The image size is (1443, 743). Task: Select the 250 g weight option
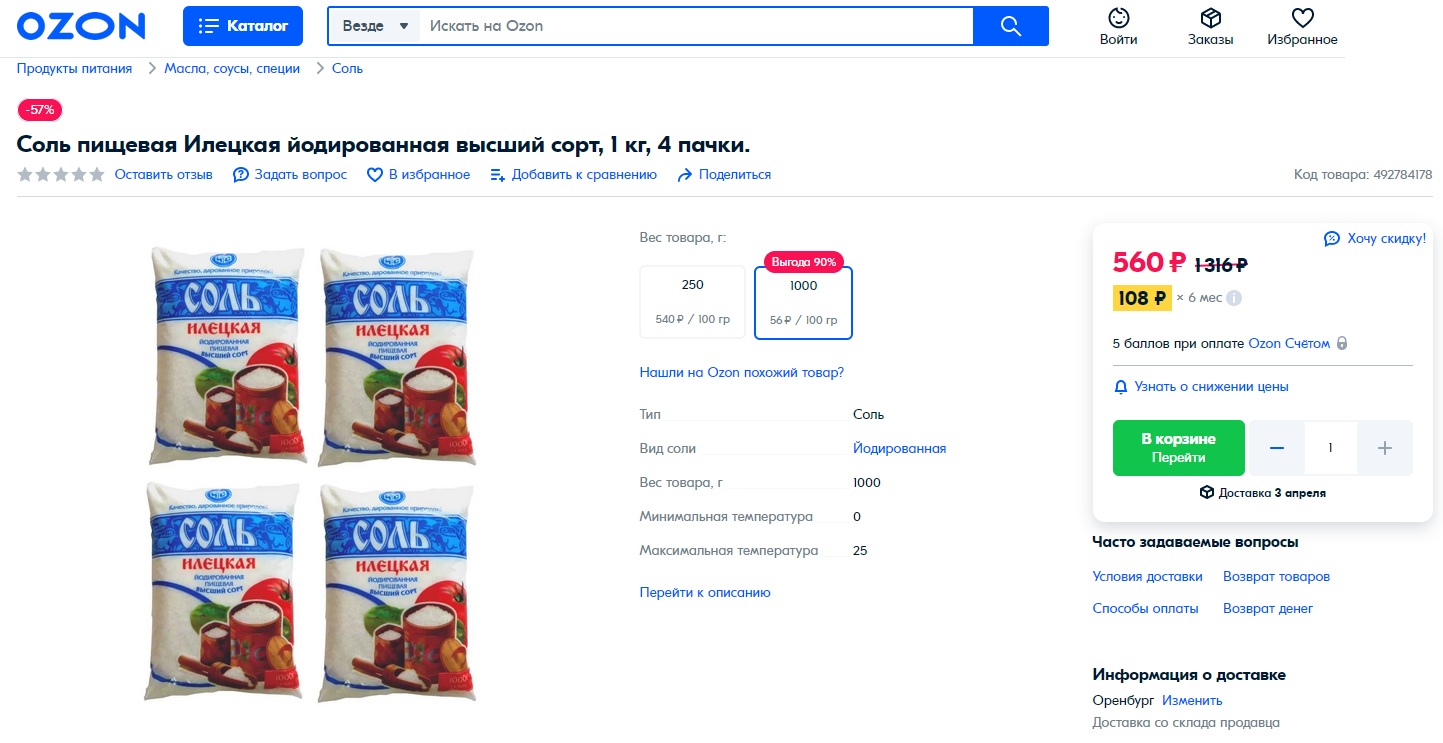pyautogui.click(x=692, y=302)
